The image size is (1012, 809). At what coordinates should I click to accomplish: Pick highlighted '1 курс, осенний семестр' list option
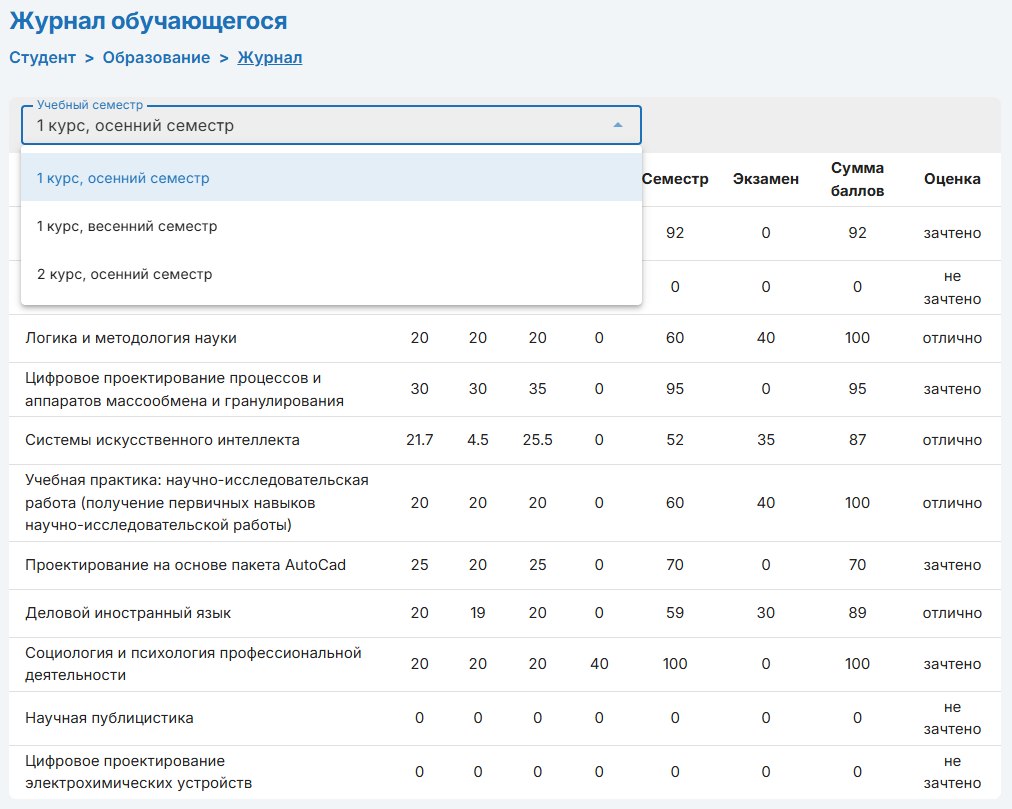[x=123, y=179]
